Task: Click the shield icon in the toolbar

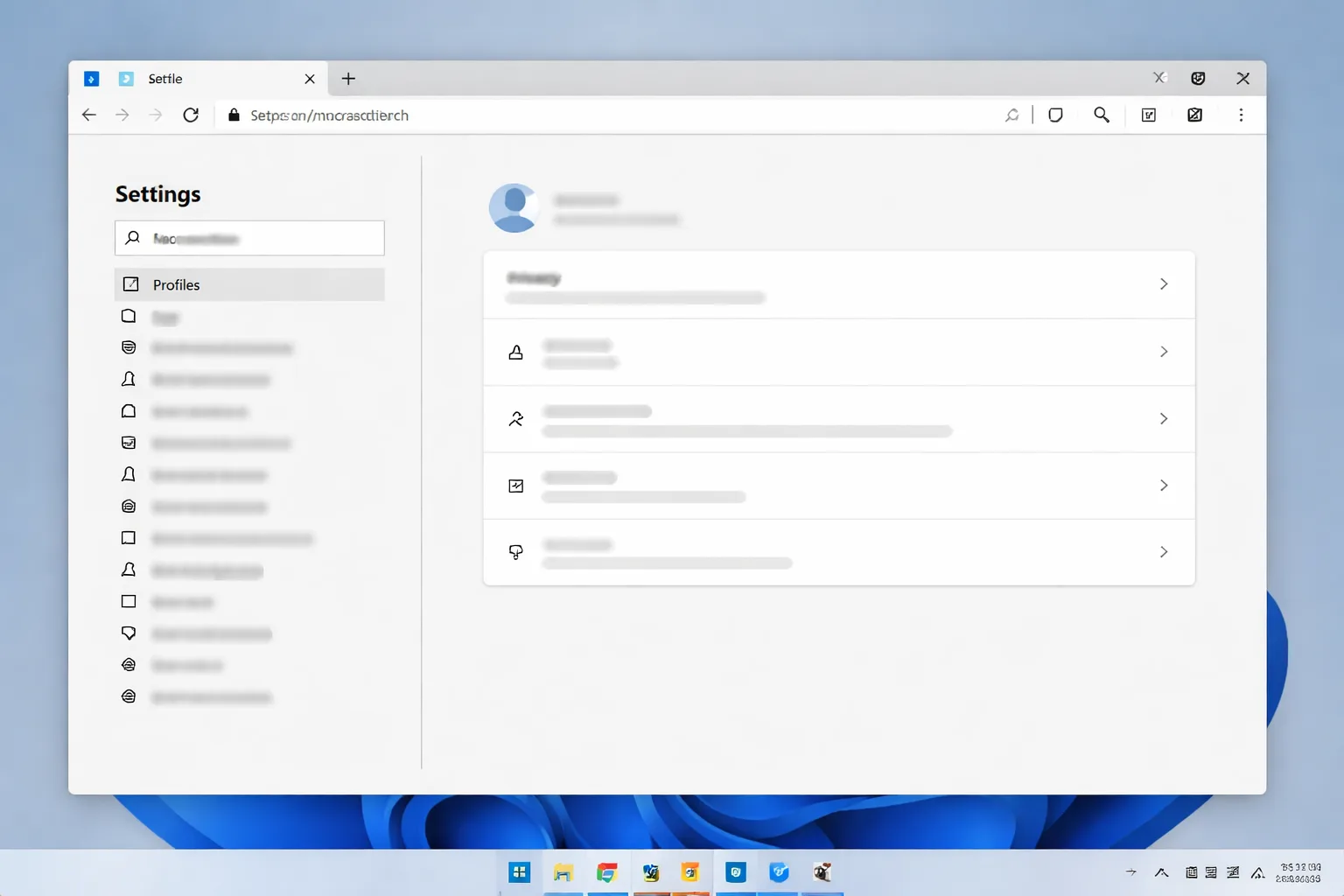Action: 1055,115
